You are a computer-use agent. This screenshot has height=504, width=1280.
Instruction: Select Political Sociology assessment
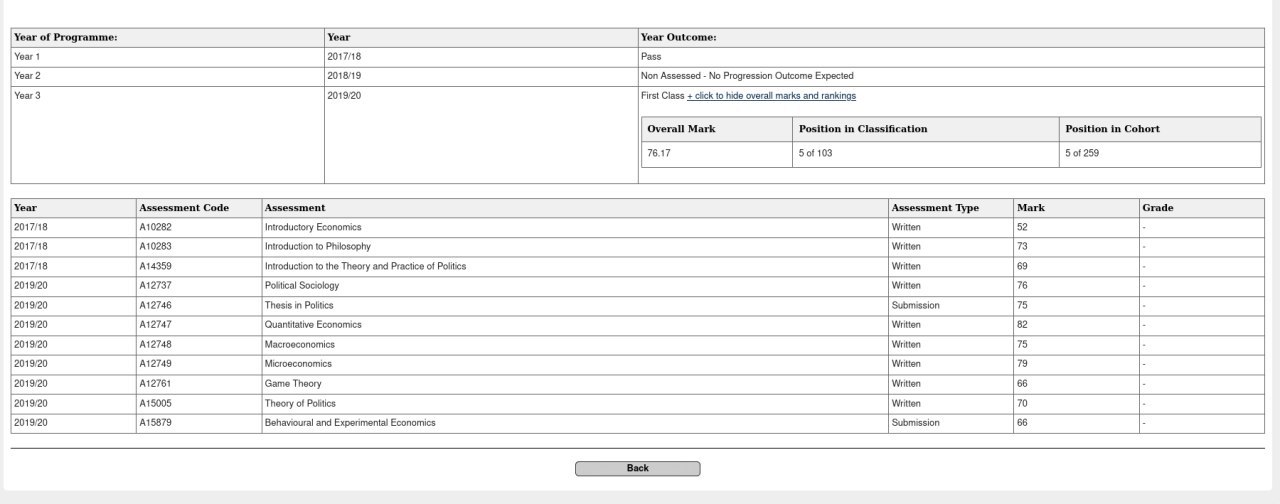(302, 286)
